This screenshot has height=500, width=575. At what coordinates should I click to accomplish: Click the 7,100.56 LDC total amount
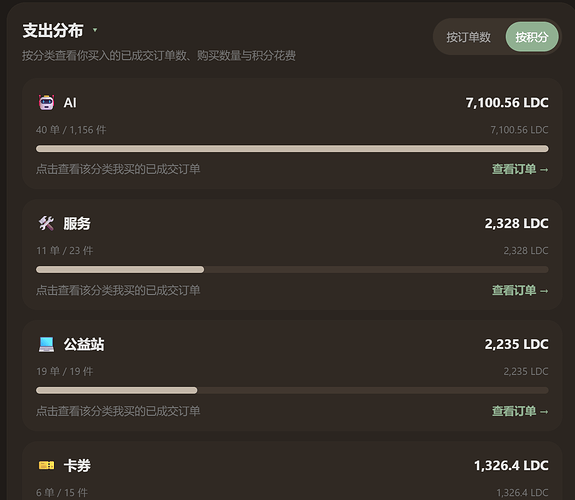(x=507, y=102)
